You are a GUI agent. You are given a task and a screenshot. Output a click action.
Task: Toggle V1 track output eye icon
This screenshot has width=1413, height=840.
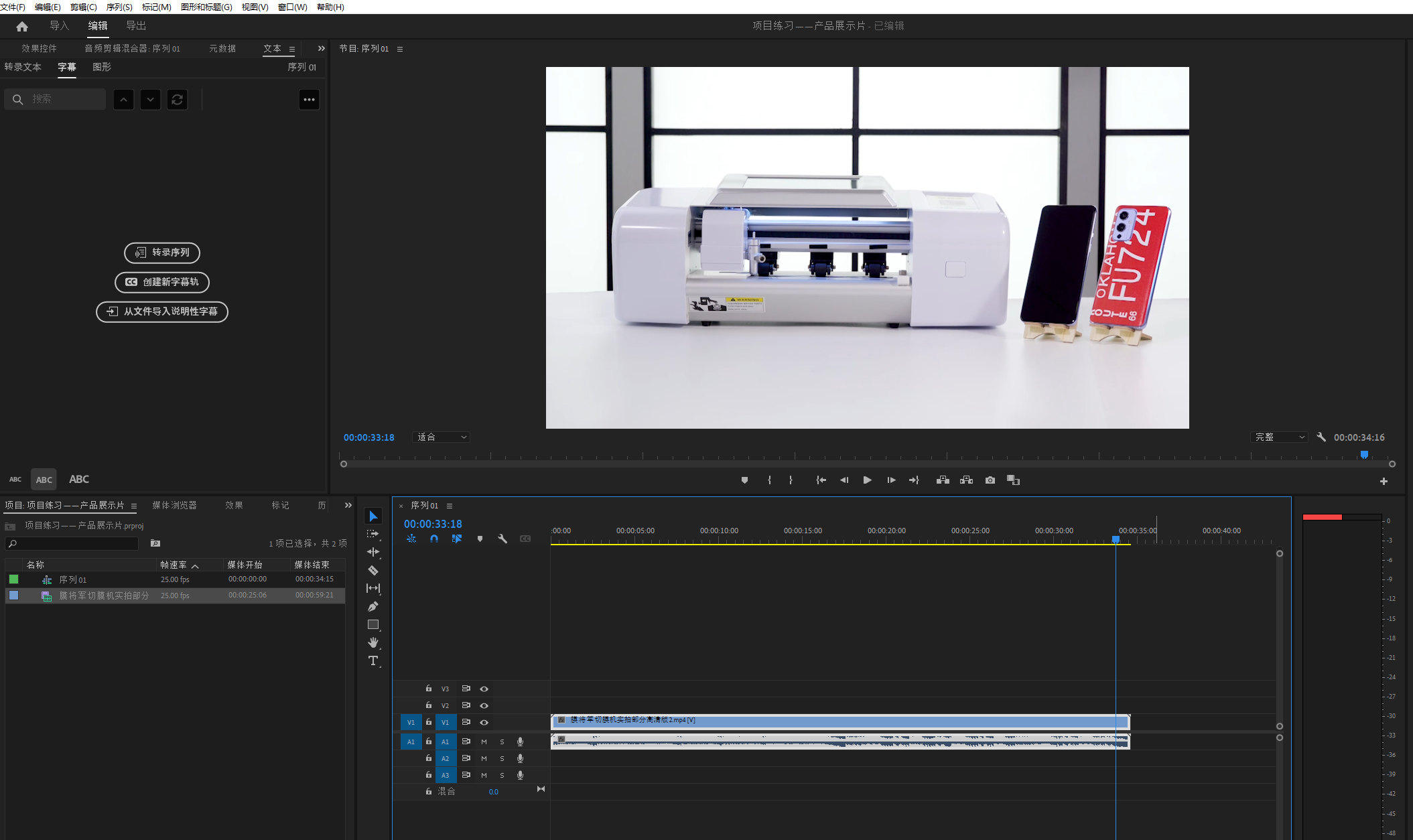(484, 722)
